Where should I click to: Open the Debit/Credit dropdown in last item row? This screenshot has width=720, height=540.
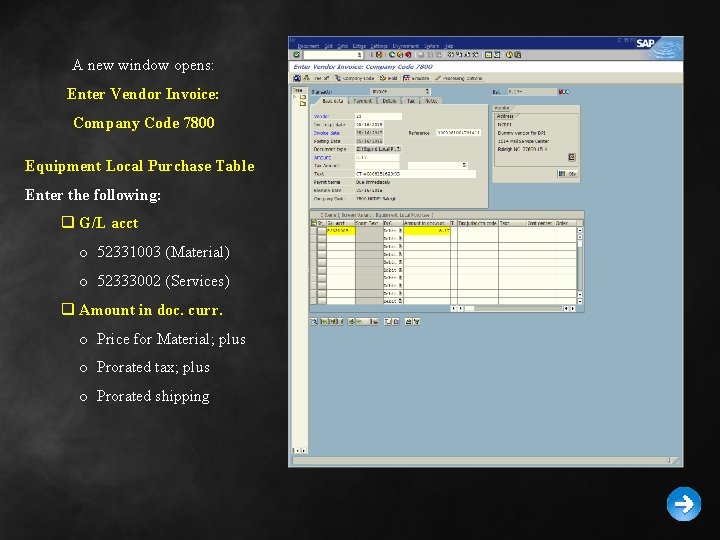coord(400,301)
